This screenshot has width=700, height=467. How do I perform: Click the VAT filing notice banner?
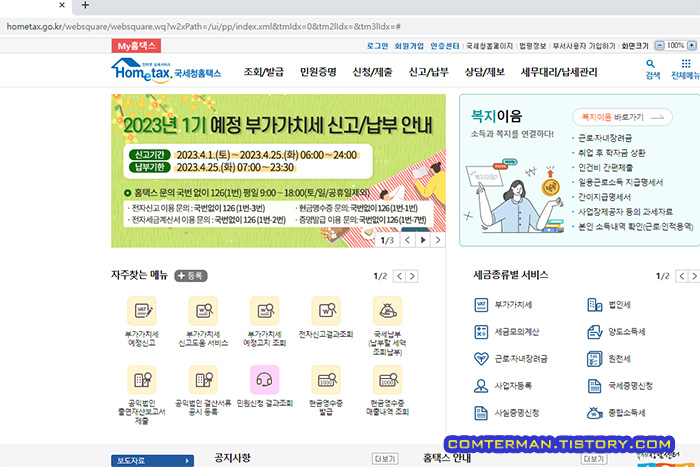click(278, 171)
